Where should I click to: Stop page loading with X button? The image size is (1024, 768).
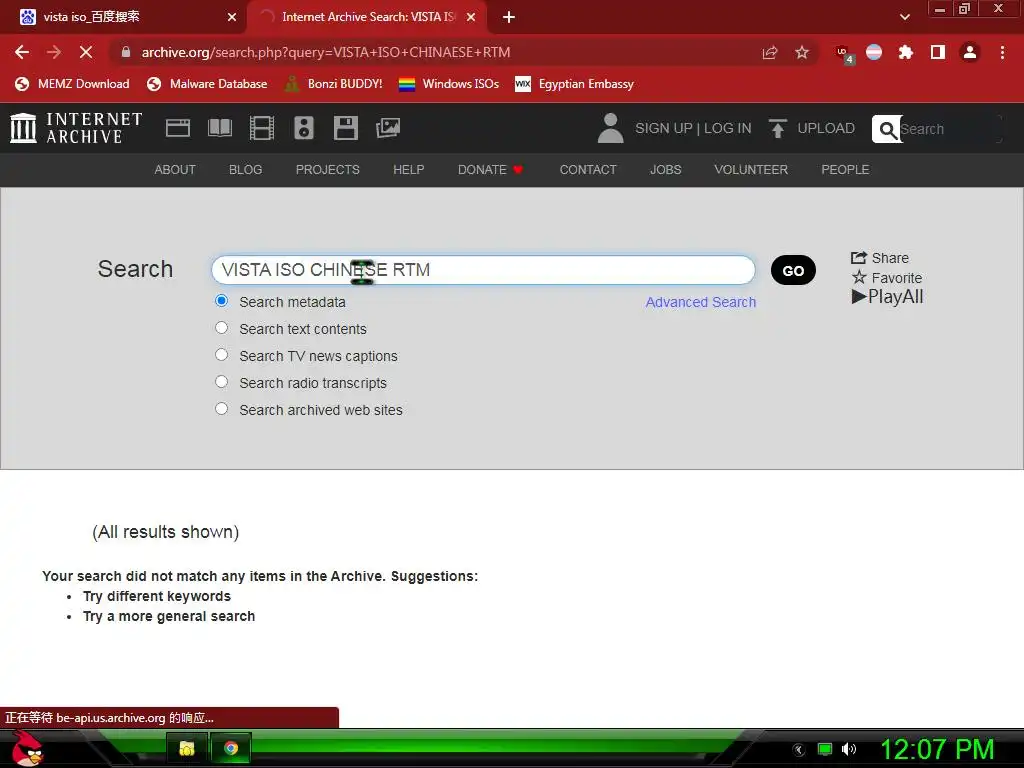tap(86, 52)
